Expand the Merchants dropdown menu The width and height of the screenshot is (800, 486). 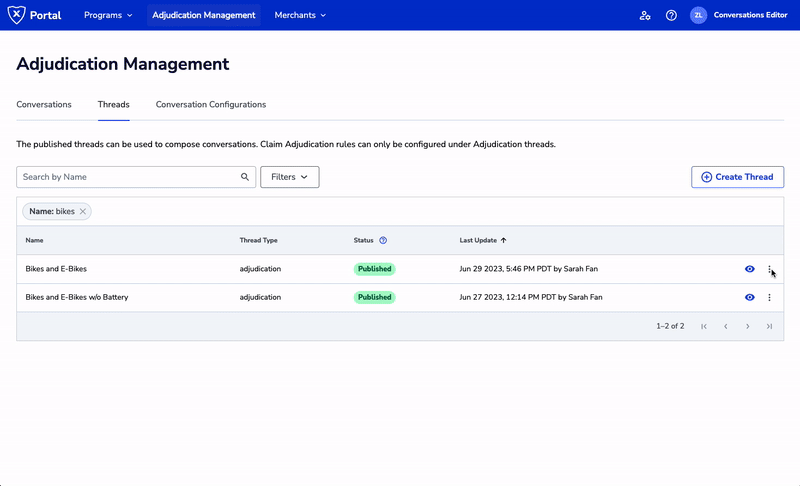coord(300,16)
